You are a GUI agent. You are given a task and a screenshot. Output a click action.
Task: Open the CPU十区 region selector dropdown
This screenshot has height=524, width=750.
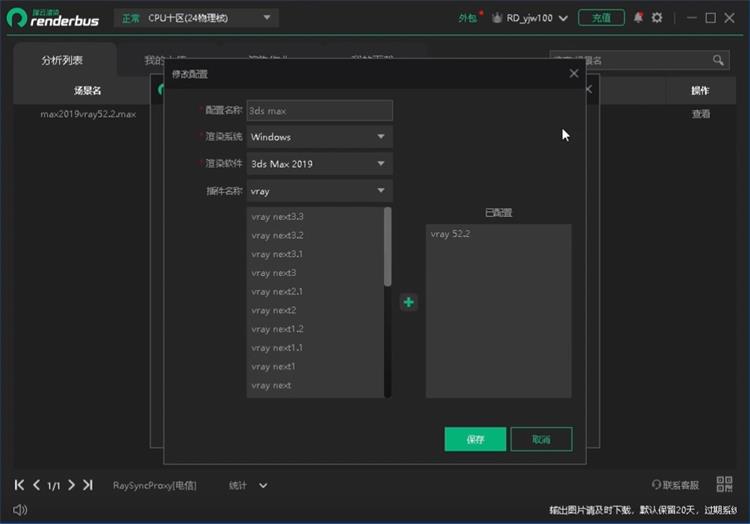210,18
